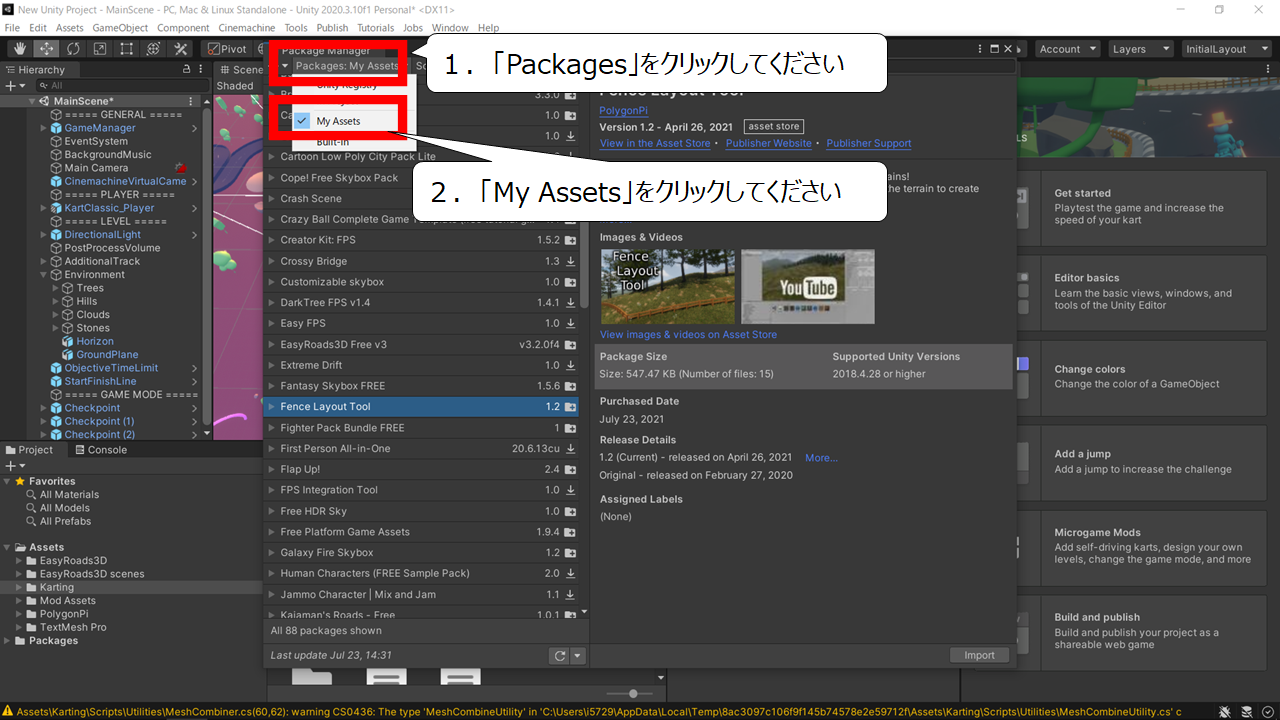Expand the Trees object in Hierarchy

(x=56, y=288)
